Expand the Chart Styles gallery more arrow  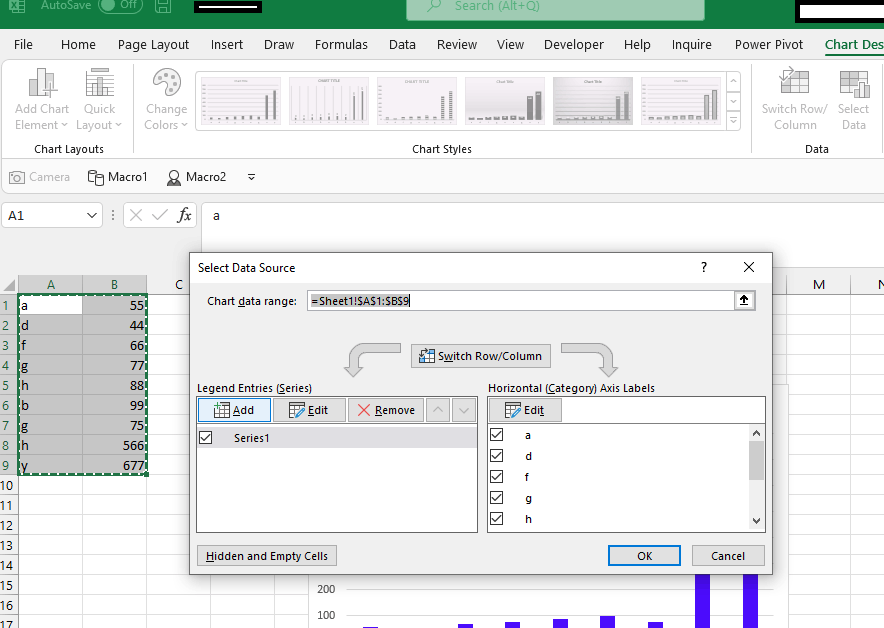[x=733, y=120]
